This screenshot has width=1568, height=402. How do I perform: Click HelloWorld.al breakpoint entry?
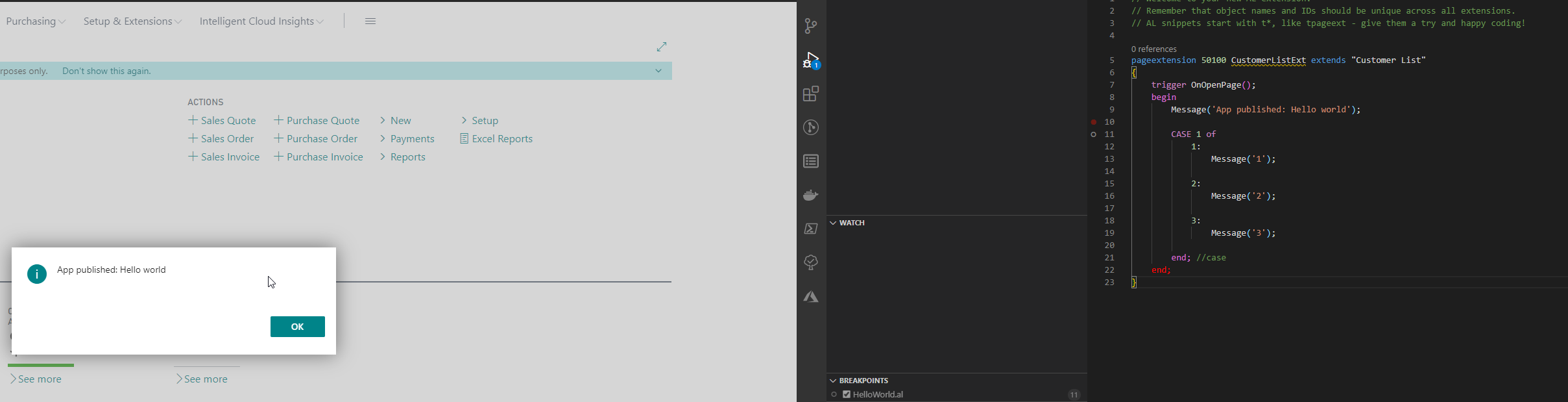click(878, 394)
